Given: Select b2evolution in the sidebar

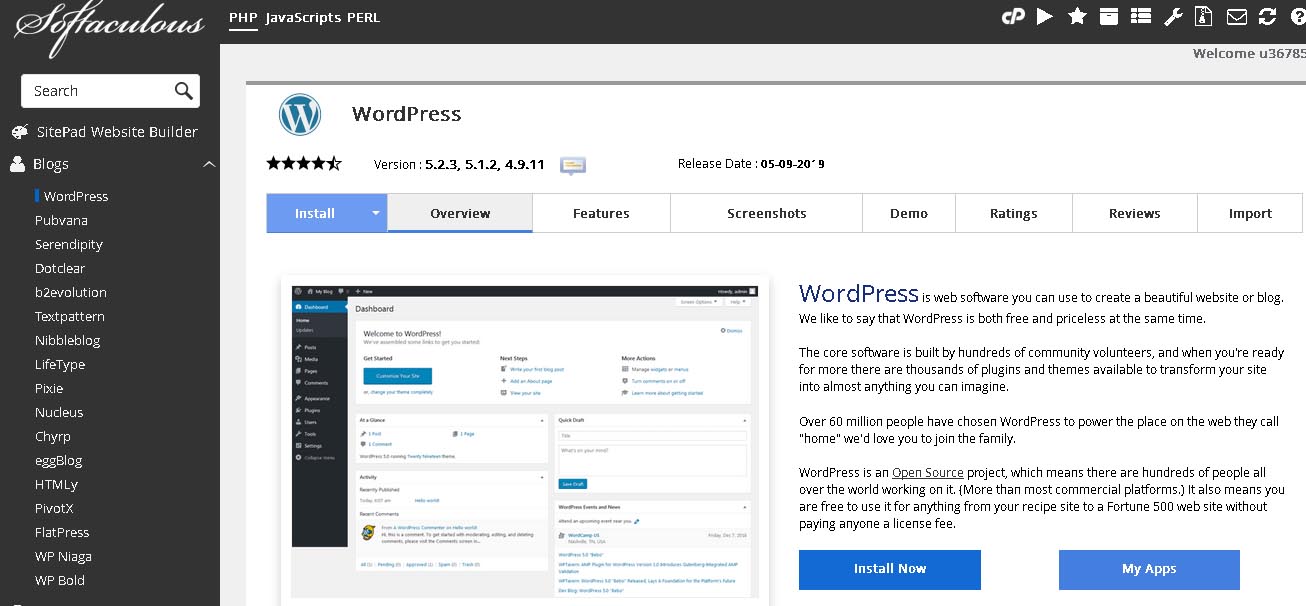Looking at the screenshot, I should pyautogui.click(x=71, y=293).
